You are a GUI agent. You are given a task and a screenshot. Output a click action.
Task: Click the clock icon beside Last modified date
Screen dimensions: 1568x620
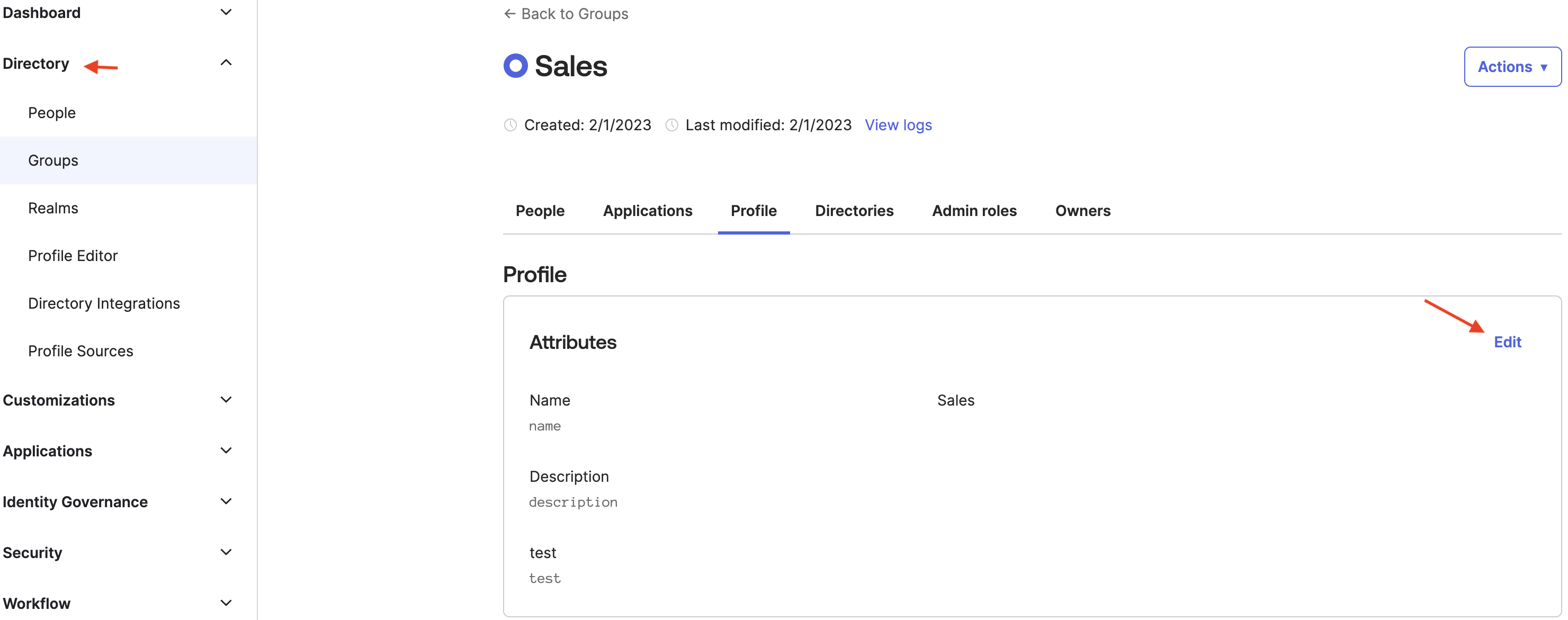click(671, 125)
